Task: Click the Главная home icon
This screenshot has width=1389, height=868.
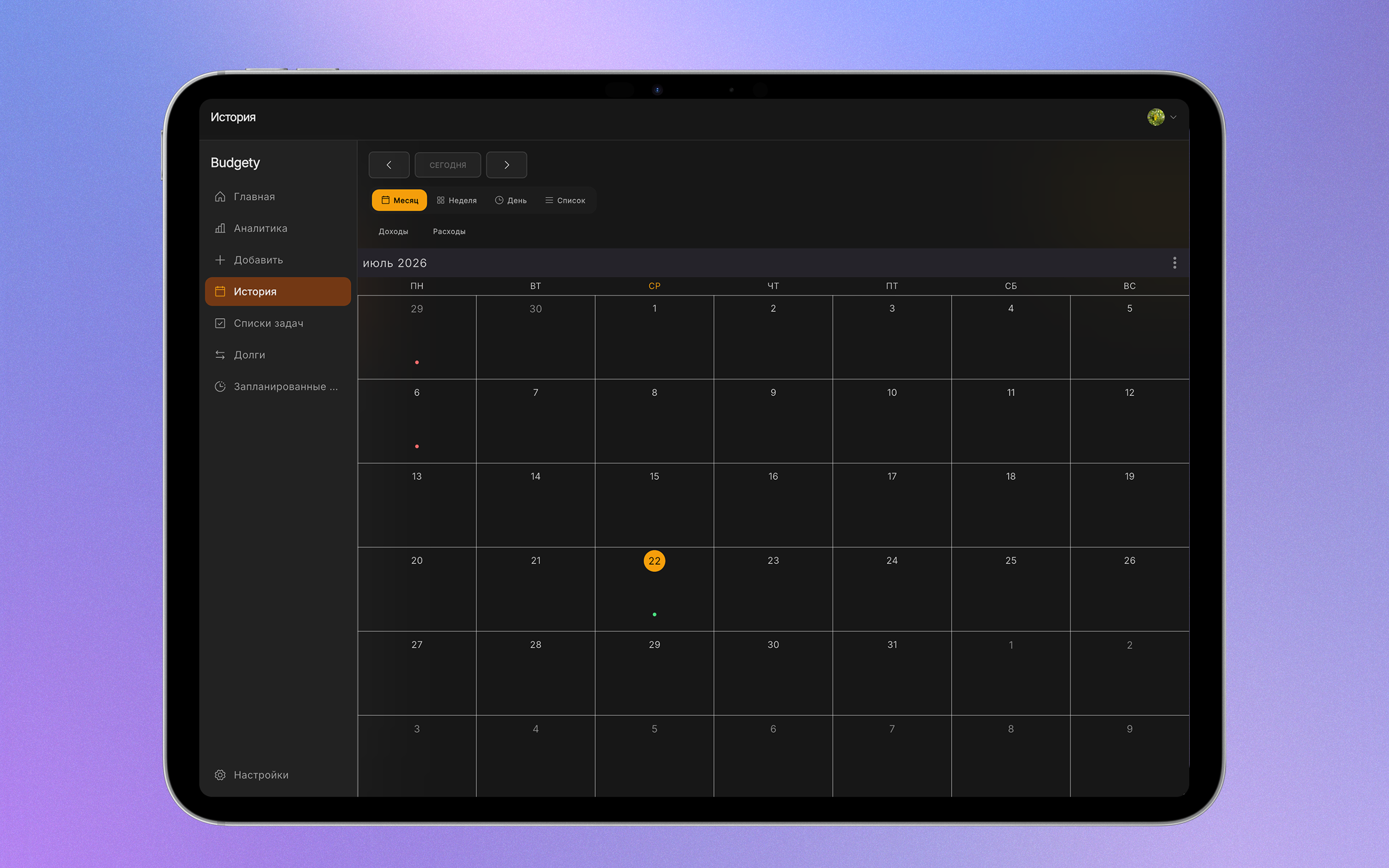Action: 220,196
